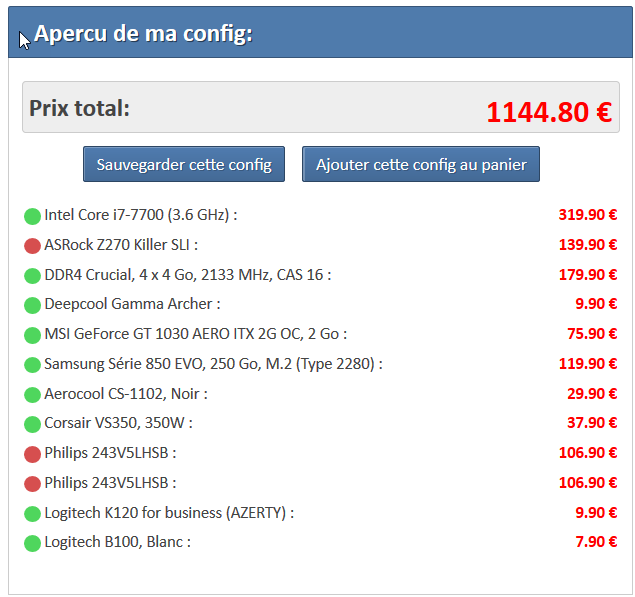Select the Corsair VS350, 350W item
This screenshot has width=635, height=597.
point(118,423)
